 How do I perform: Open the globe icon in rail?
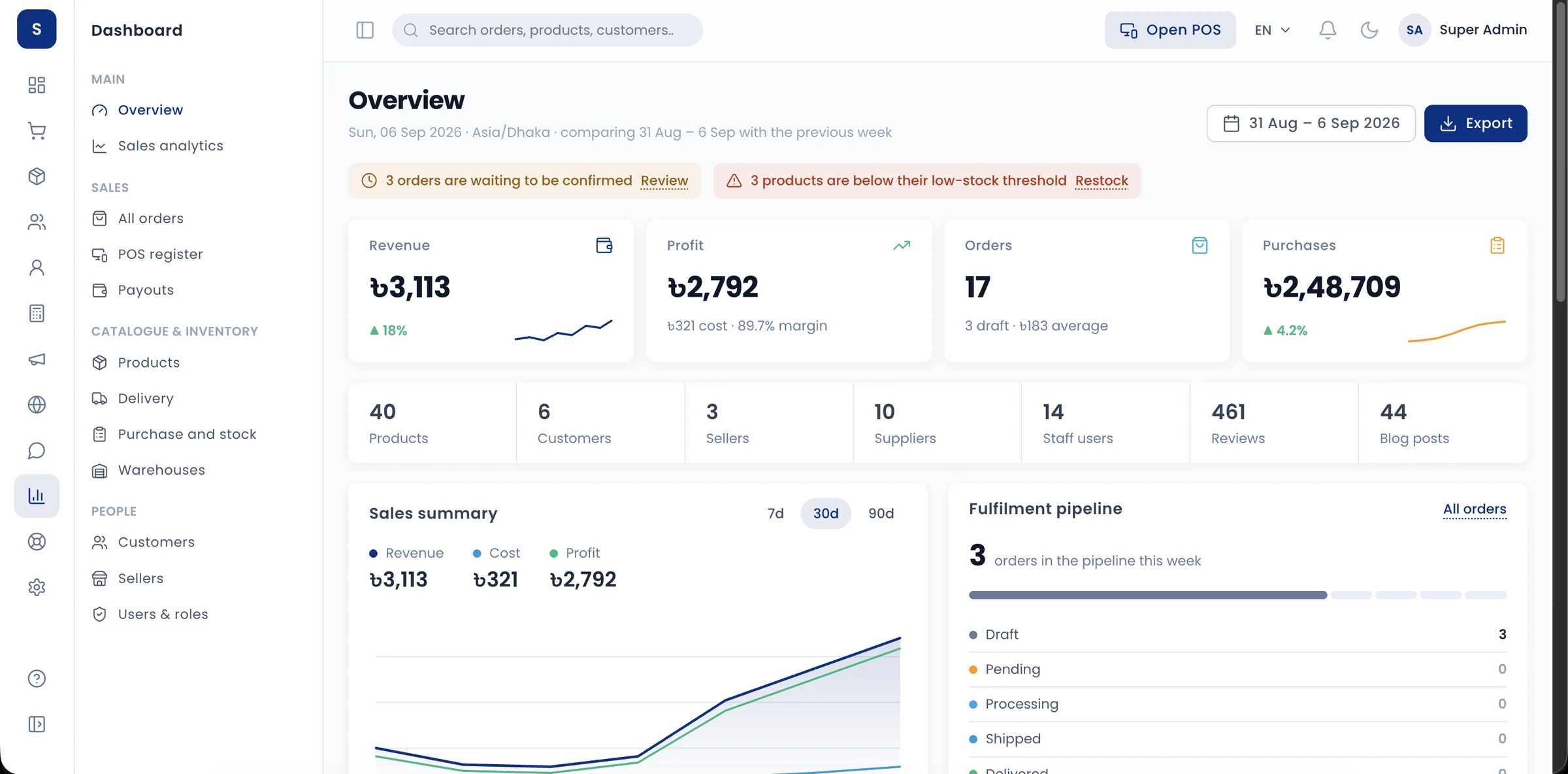(37, 405)
